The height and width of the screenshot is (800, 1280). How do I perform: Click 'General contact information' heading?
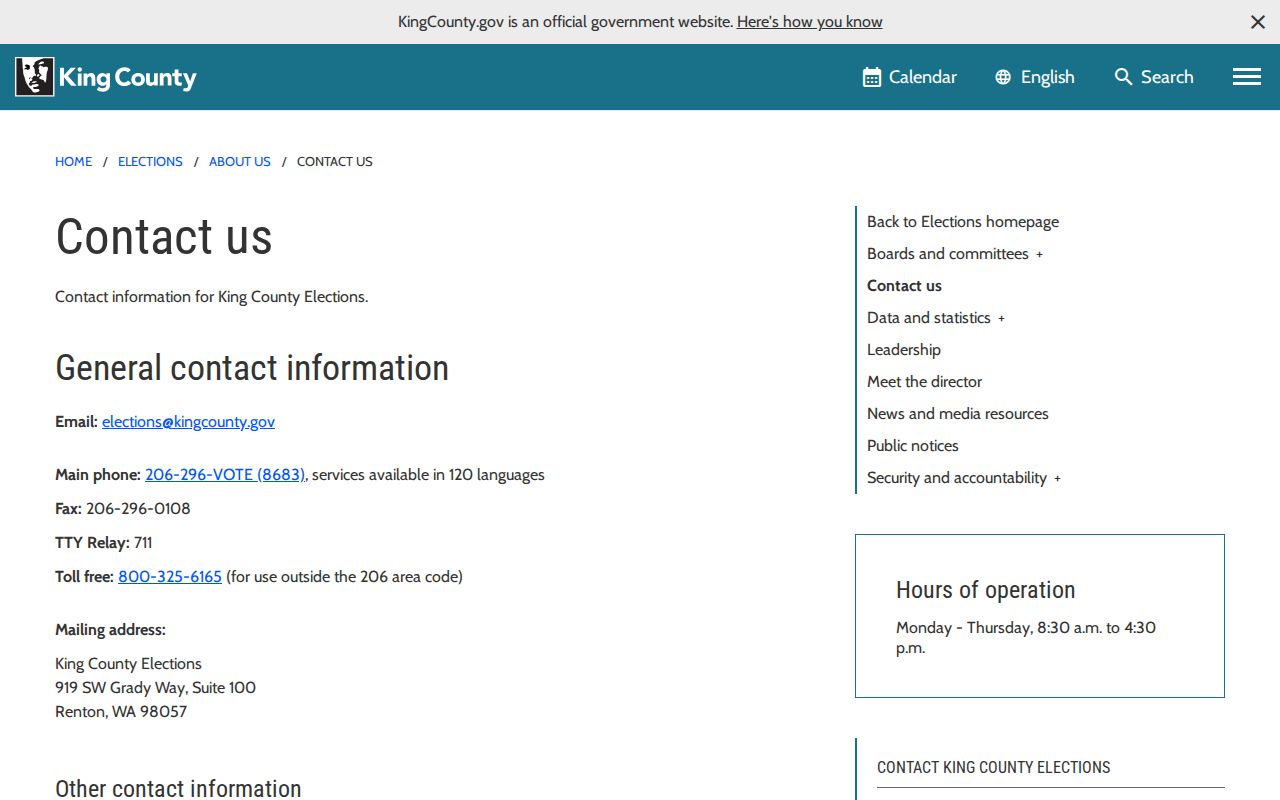(x=252, y=368)
